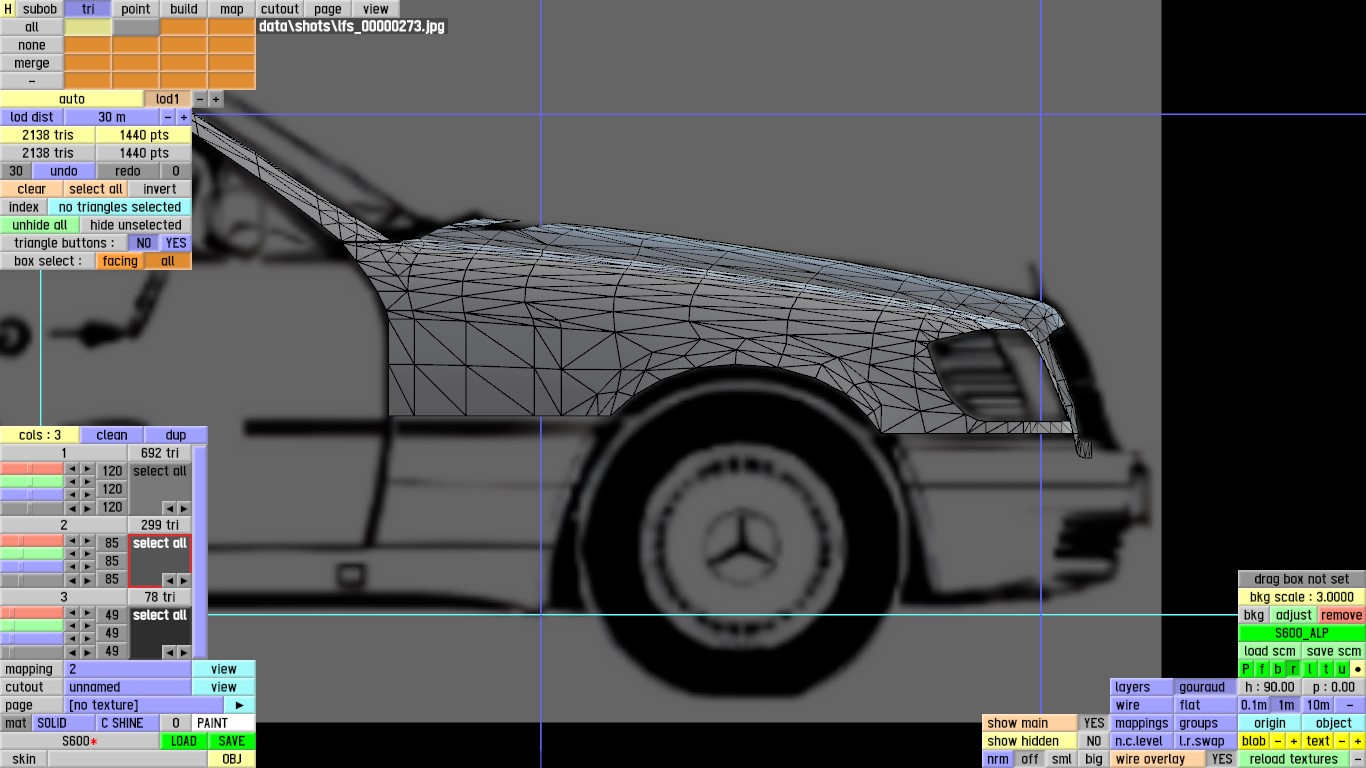Image resolution: width=1366 pixels, height=768 pixels.
Task: Increase blob size with its plus button
Action: point(1294,741)
